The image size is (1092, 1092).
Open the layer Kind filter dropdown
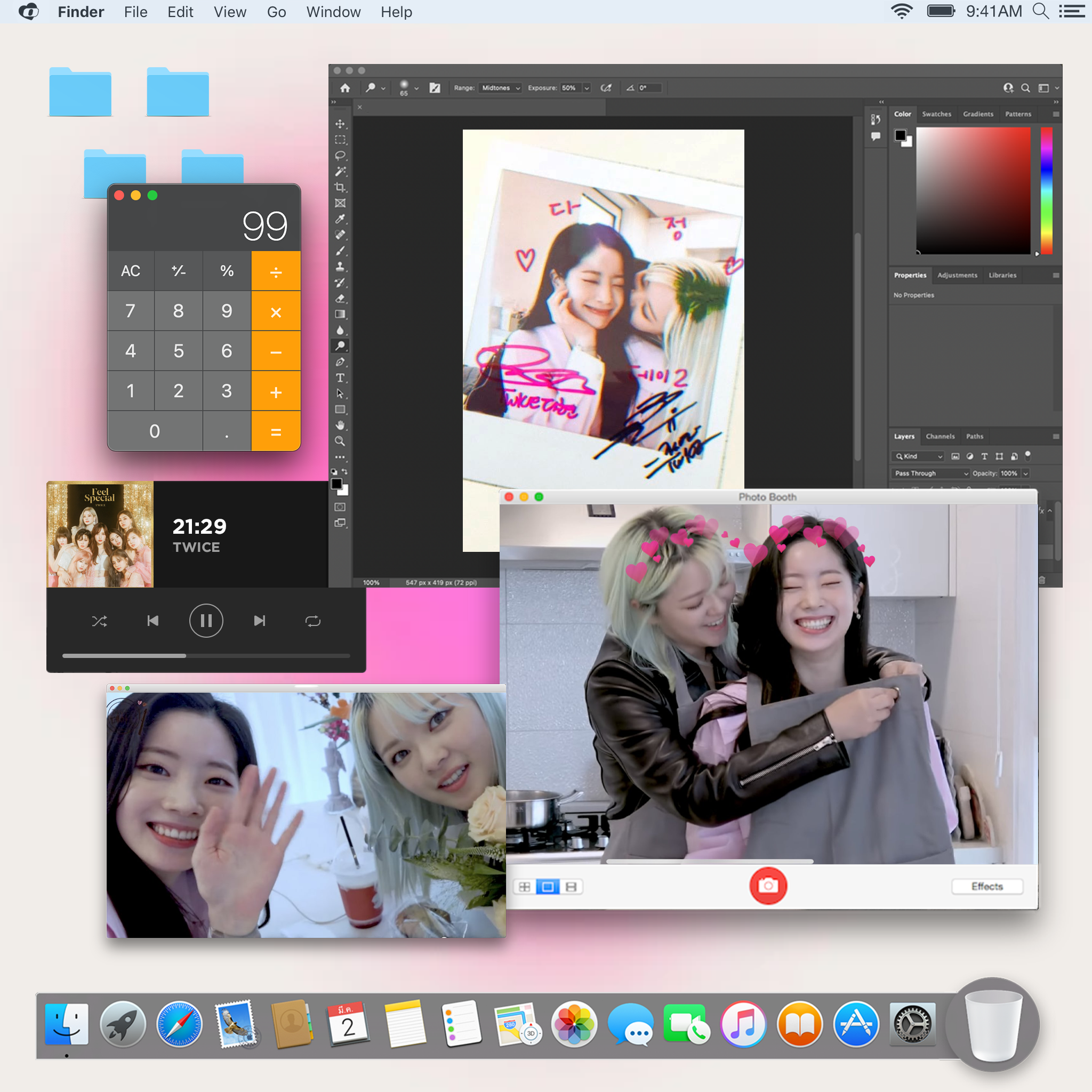(919, 456)
